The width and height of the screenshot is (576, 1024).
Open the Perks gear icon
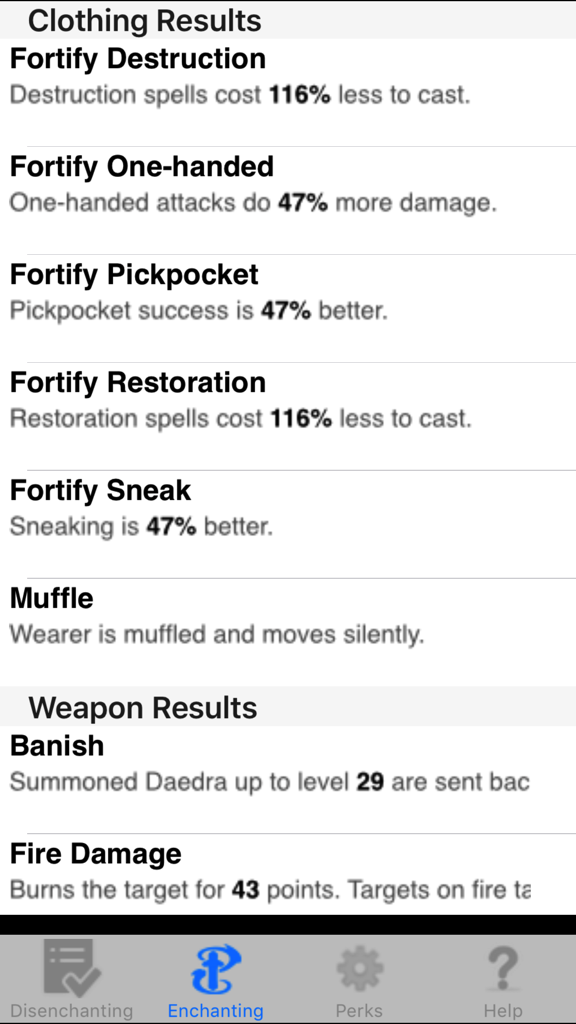pos(359,966)
